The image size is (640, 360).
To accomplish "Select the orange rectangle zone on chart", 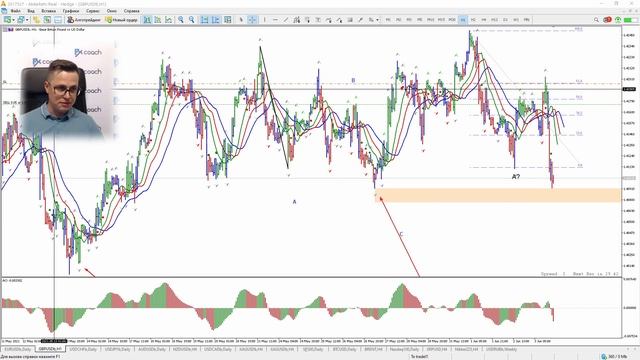I will pyautogui.click(x=498, y=195).
